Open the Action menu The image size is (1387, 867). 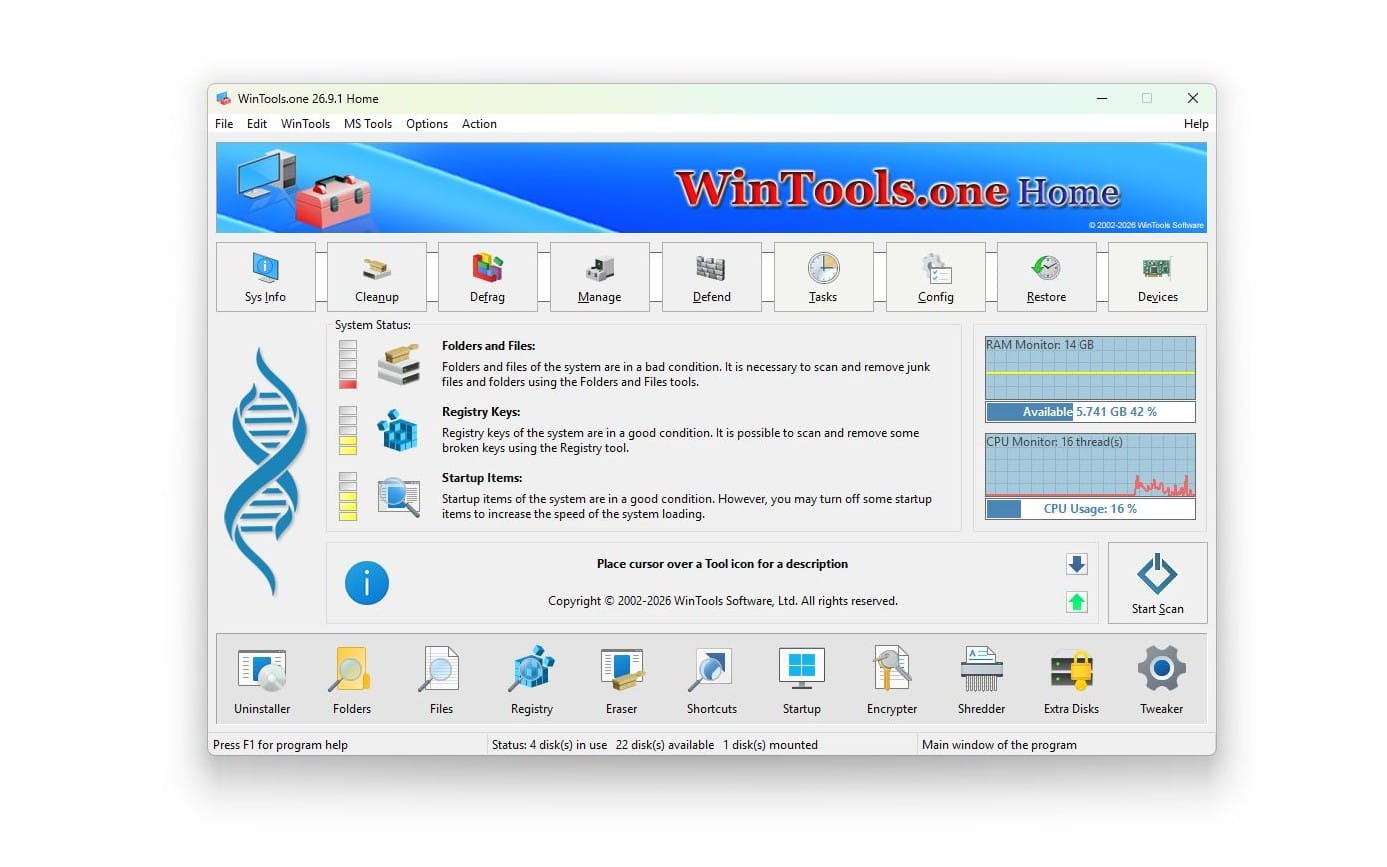click(479, 124)
